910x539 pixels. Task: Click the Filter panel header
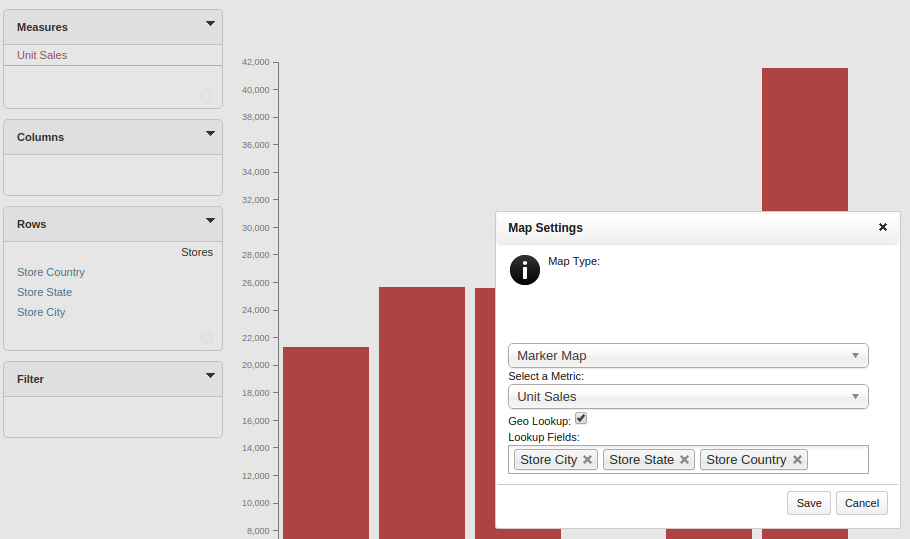[x=113, y=379]
